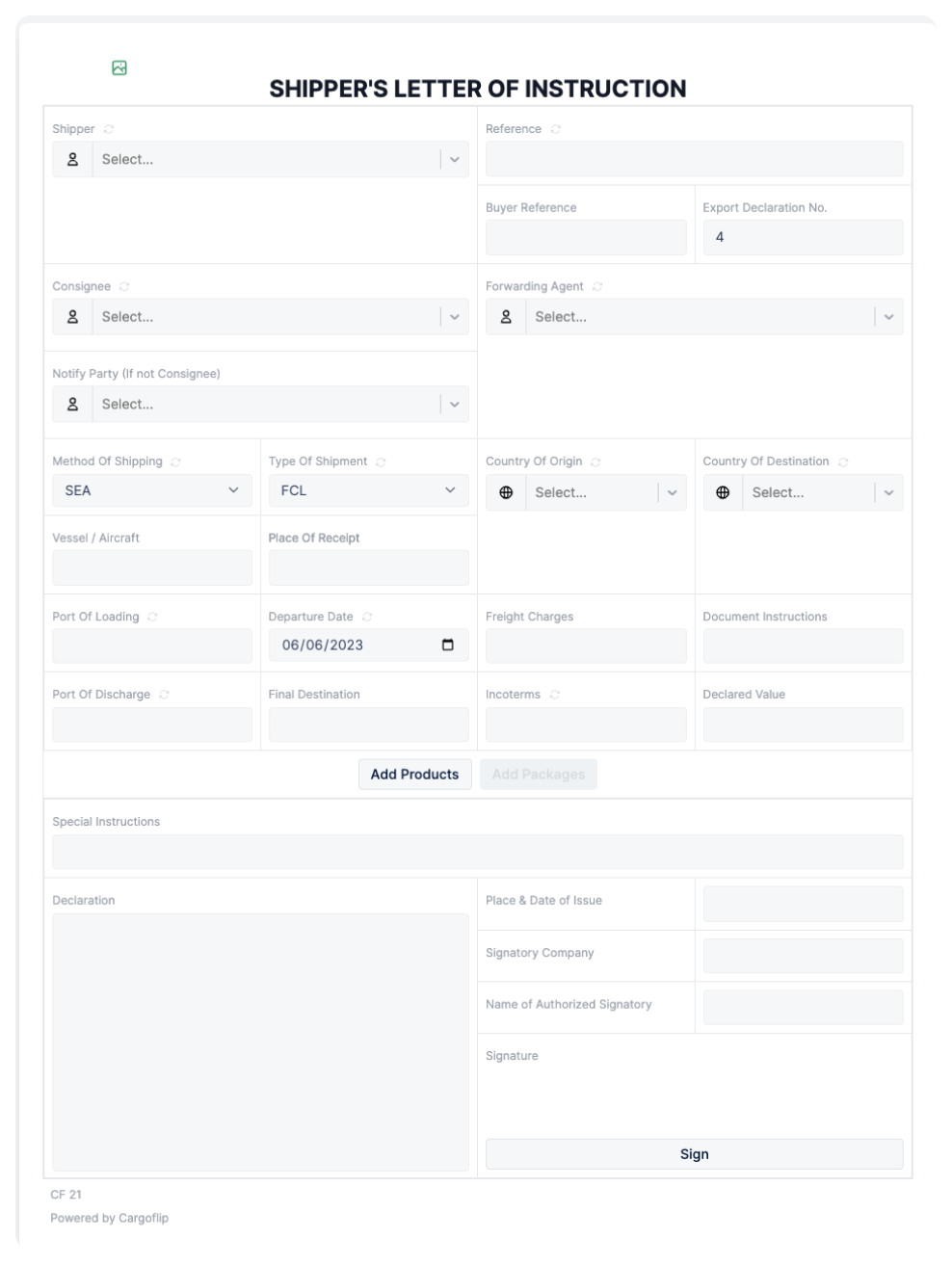This screenshot has height=1265, width=952.
Task: Click the refresh icon beside Port Of Loading
Action: 152,617
